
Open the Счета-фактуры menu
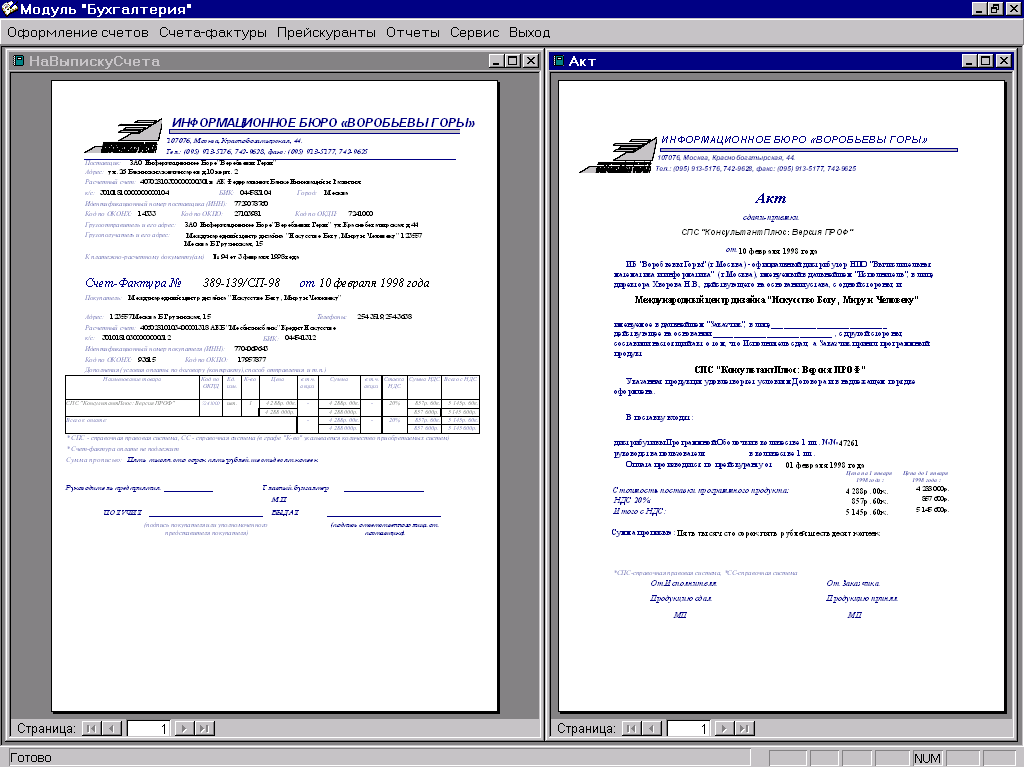click(212, 32)
